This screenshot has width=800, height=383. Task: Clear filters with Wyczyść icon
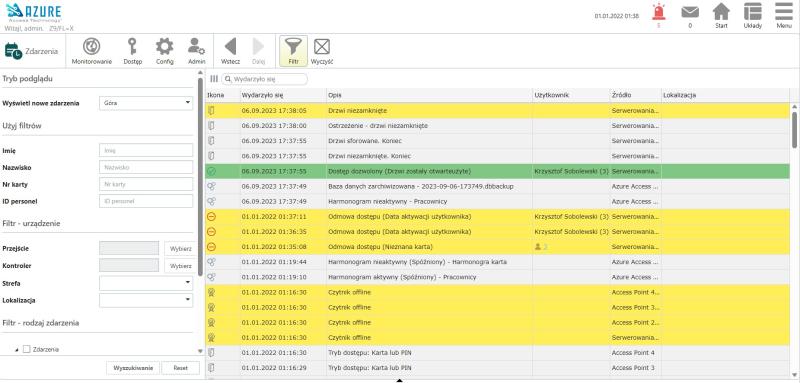click(x=322, y=51)
